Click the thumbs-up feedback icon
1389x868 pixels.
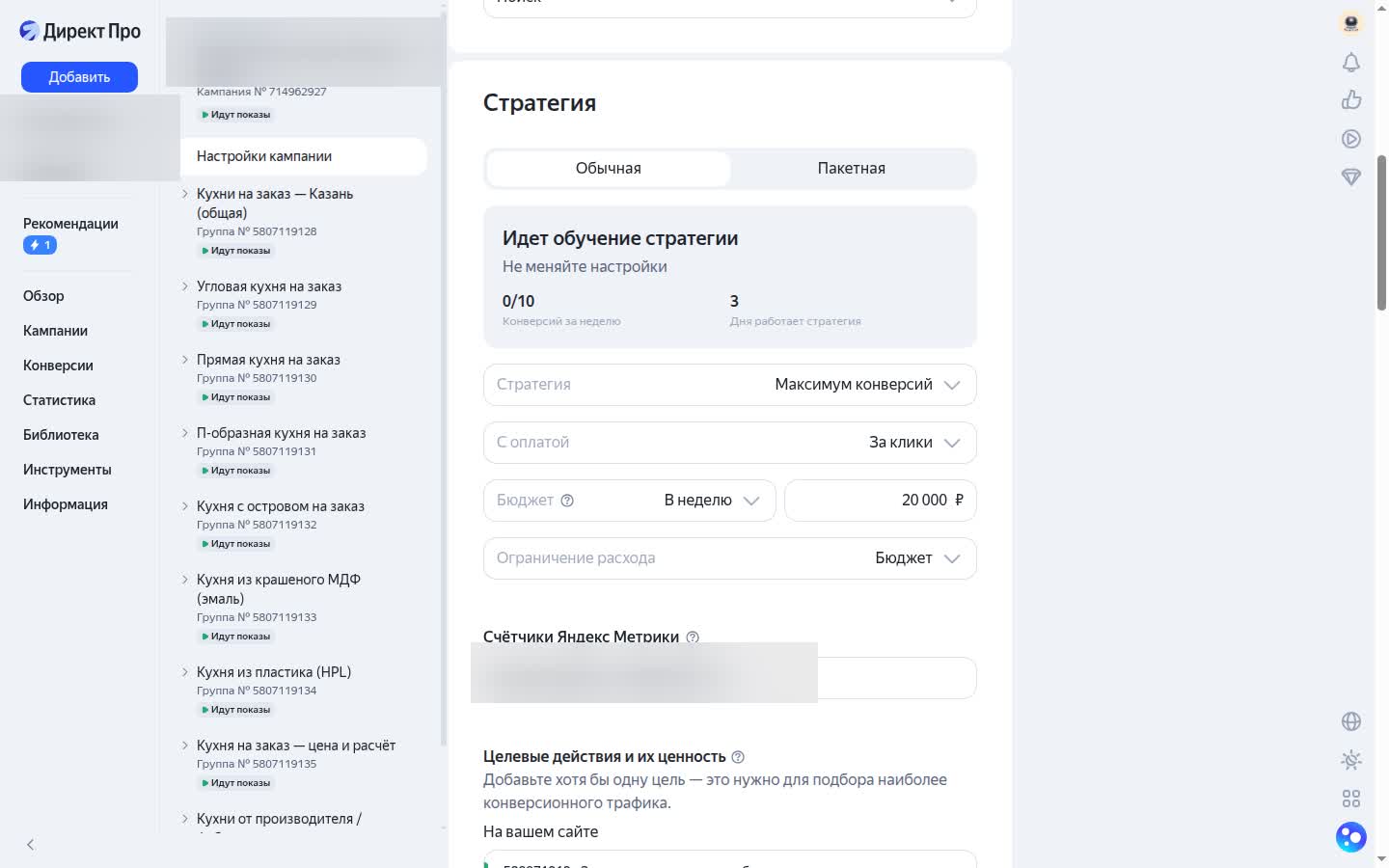(x=1351, y=99)
